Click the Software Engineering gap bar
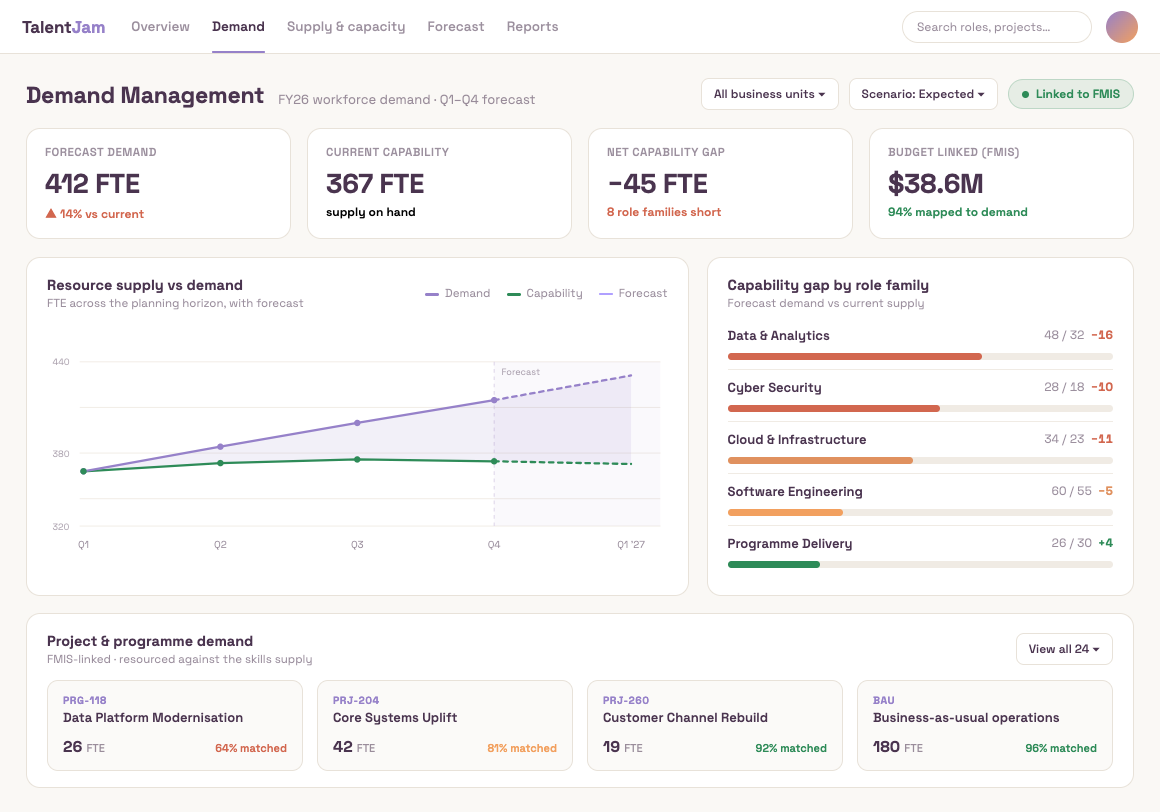The width and height of the screenshot is (1160, 812). (x=920, y=512)
